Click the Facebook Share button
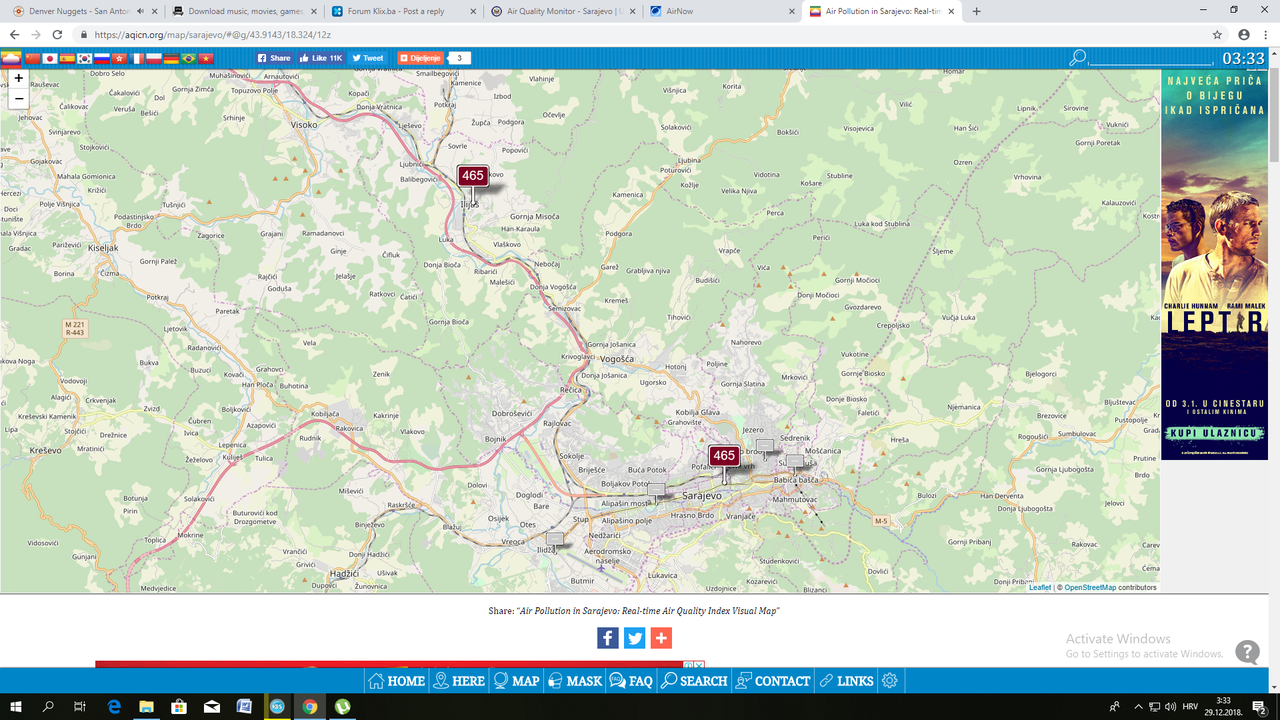This screenshot has height=720, width=1280. (x=274, y=58)
